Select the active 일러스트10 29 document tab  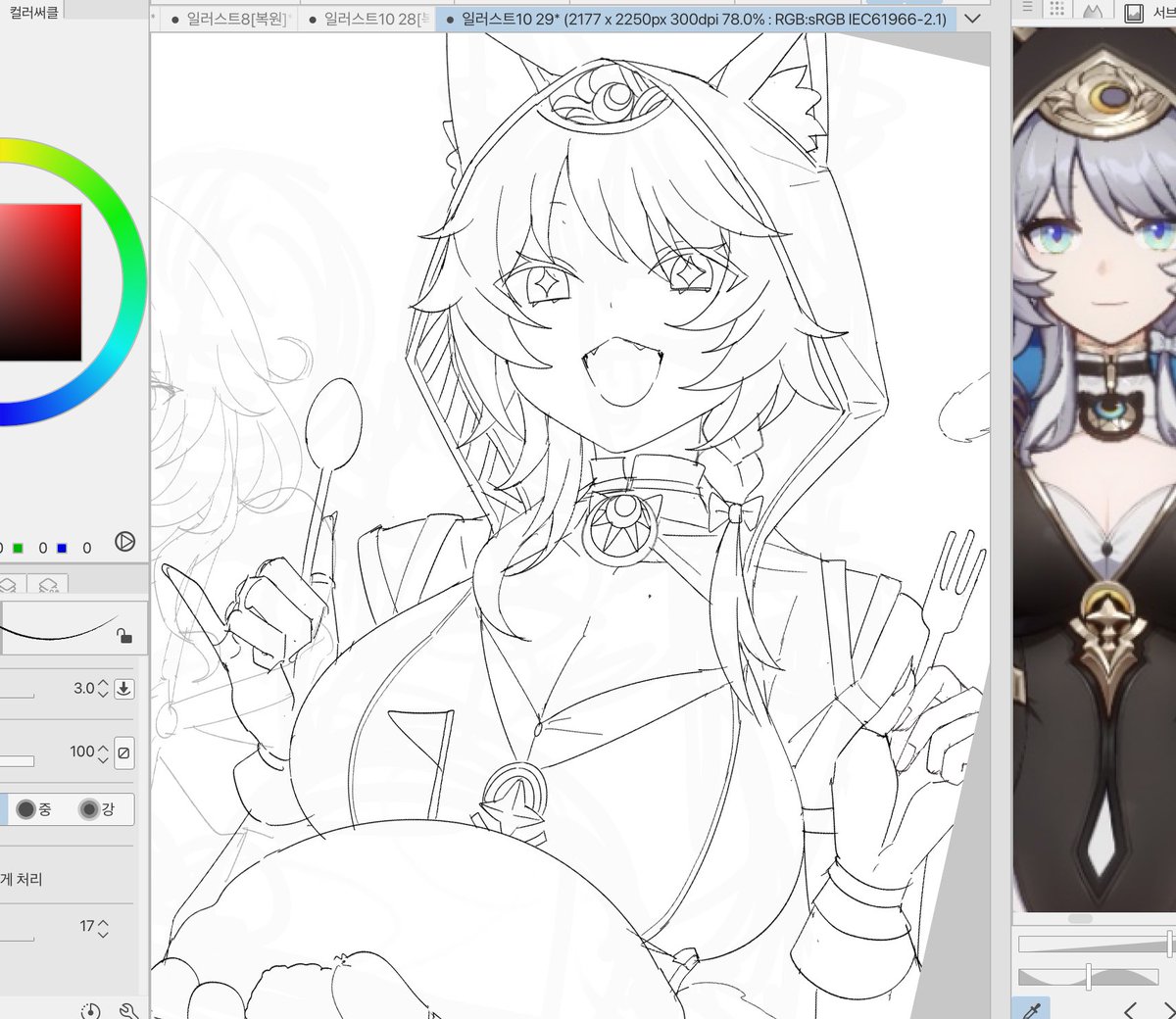coord(694,19)
